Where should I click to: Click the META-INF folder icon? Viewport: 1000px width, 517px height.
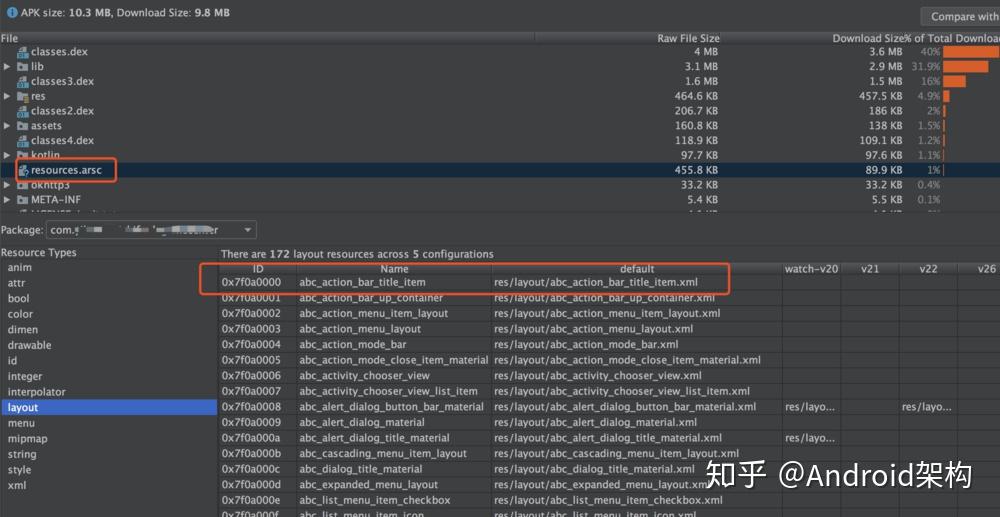23,200
